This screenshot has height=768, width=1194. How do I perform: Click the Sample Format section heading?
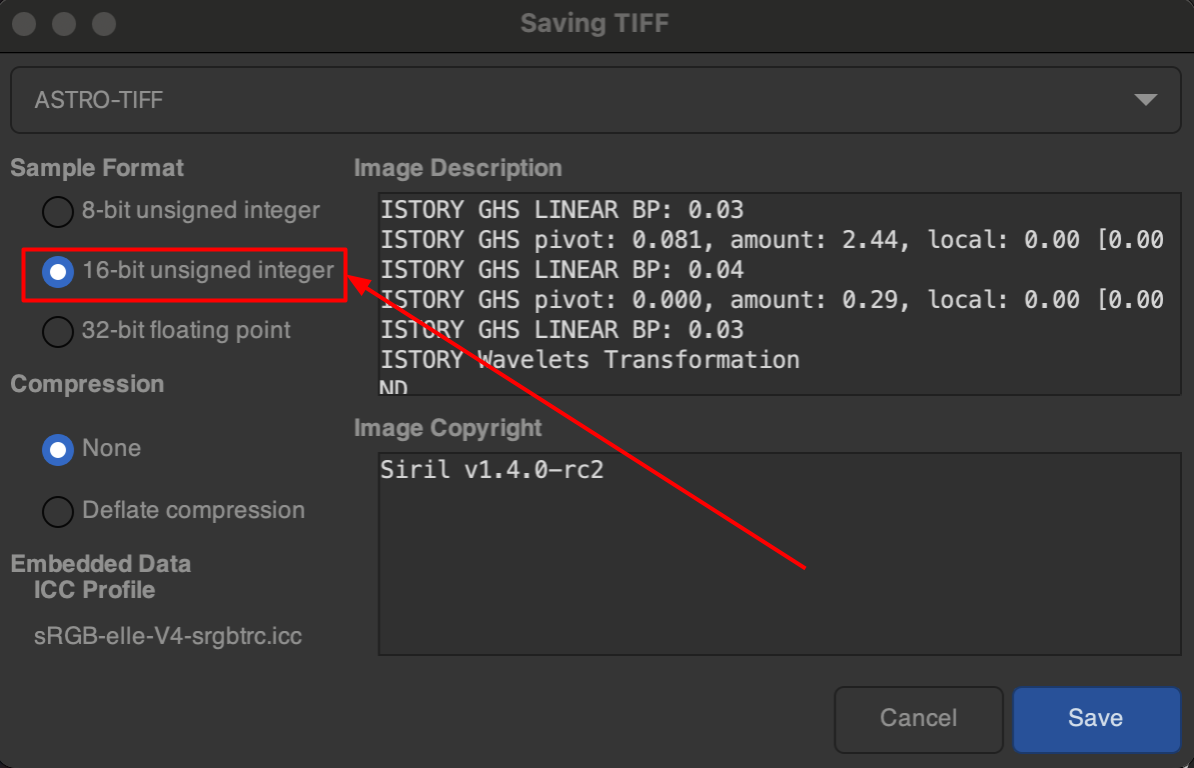coord(97,168)
